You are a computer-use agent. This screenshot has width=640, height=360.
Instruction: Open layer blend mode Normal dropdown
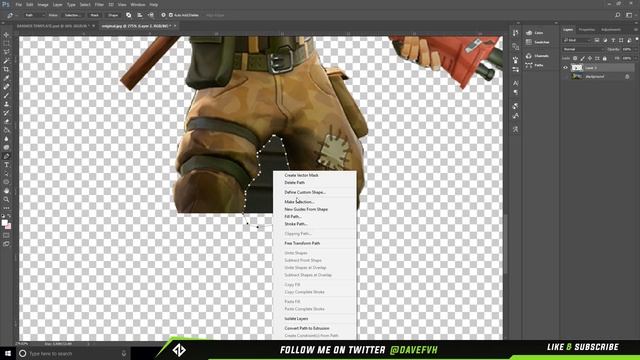pyautogui.click(x=583, y=49)
